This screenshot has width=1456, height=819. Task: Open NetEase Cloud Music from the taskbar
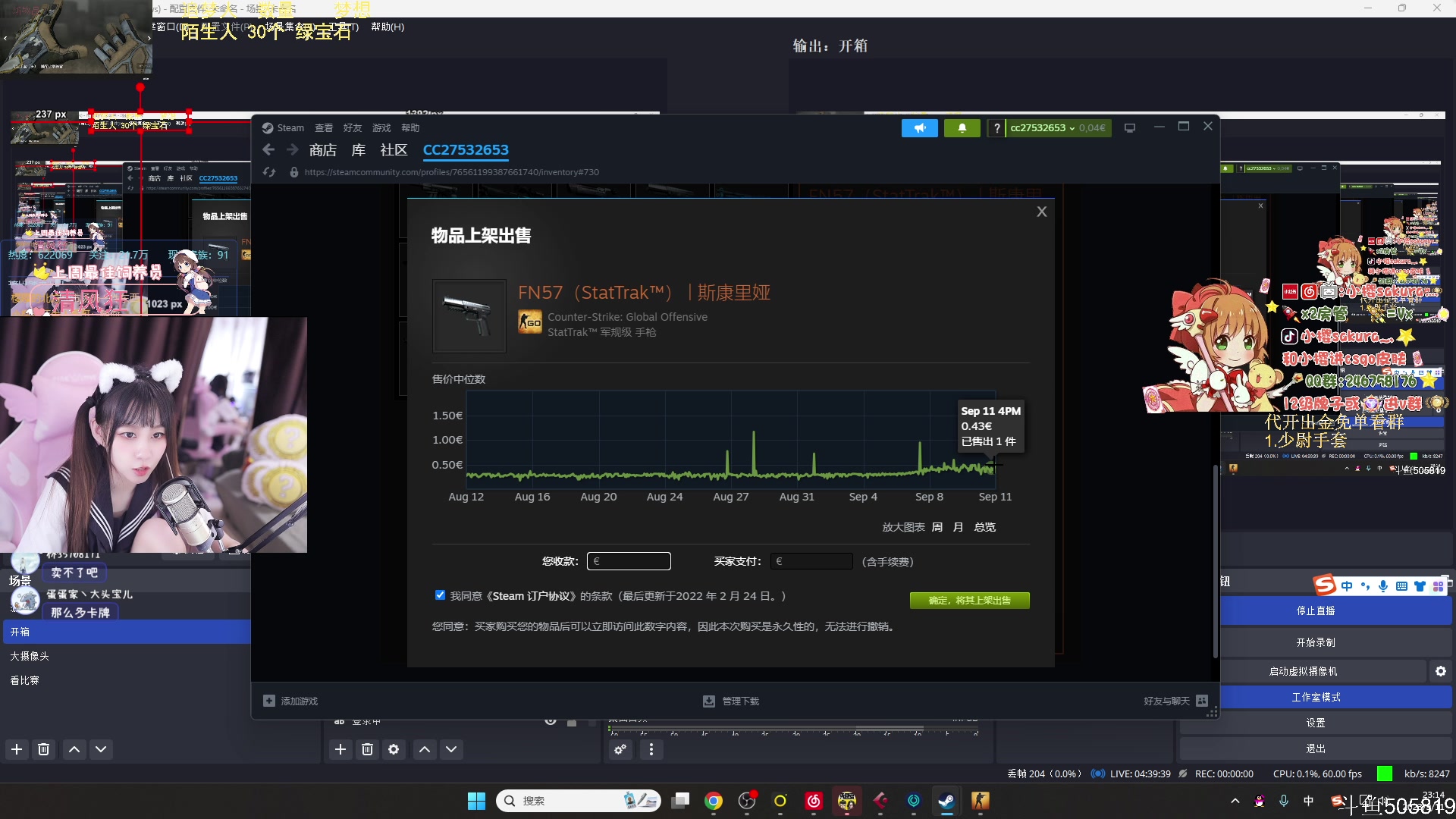pyautogui.click(x=814, y=802)
